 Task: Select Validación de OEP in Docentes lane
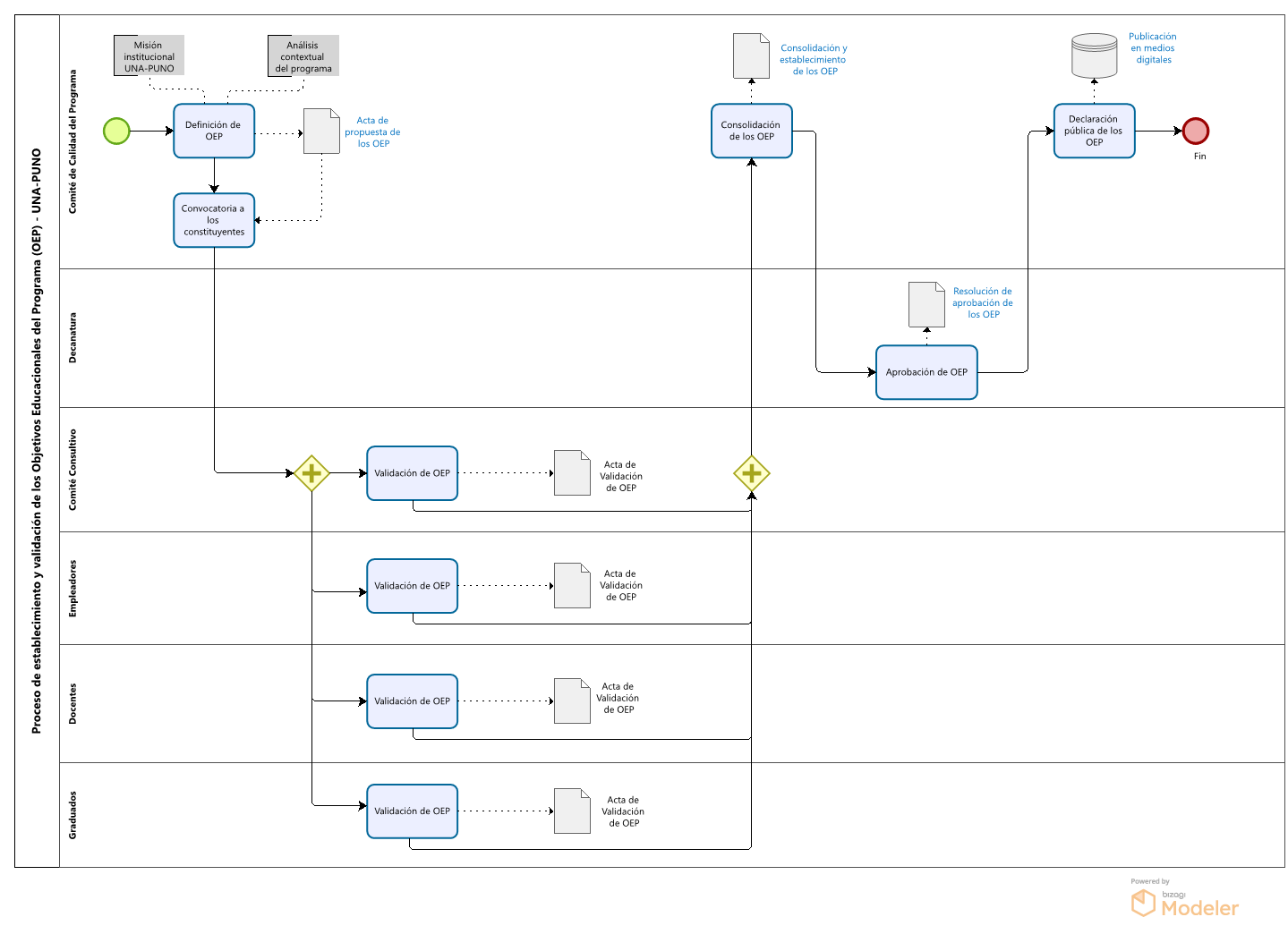coord(413,701)
